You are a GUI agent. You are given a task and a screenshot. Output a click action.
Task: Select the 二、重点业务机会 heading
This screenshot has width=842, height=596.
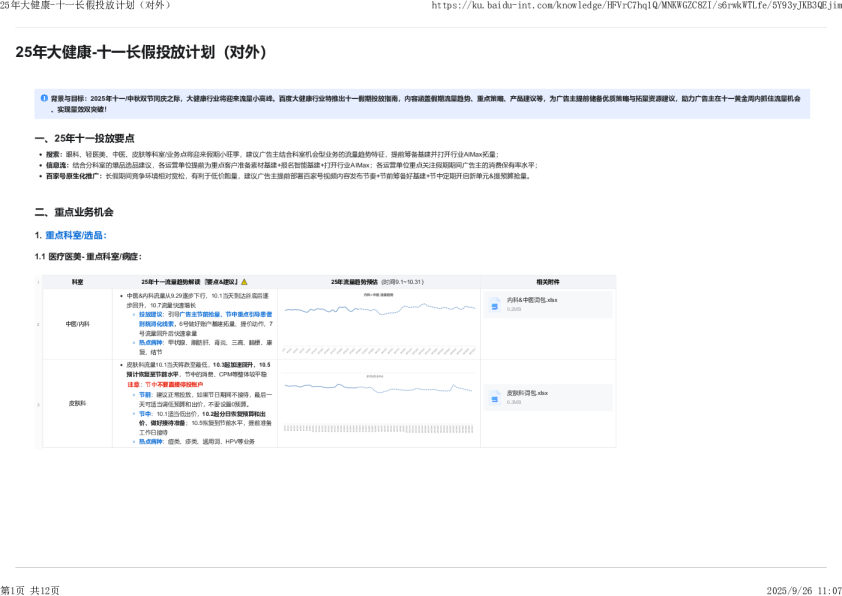74,212
